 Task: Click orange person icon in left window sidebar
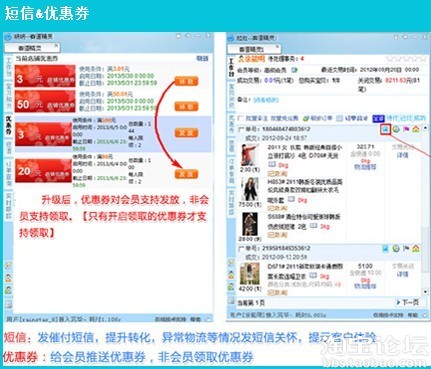tap(8, 278)
